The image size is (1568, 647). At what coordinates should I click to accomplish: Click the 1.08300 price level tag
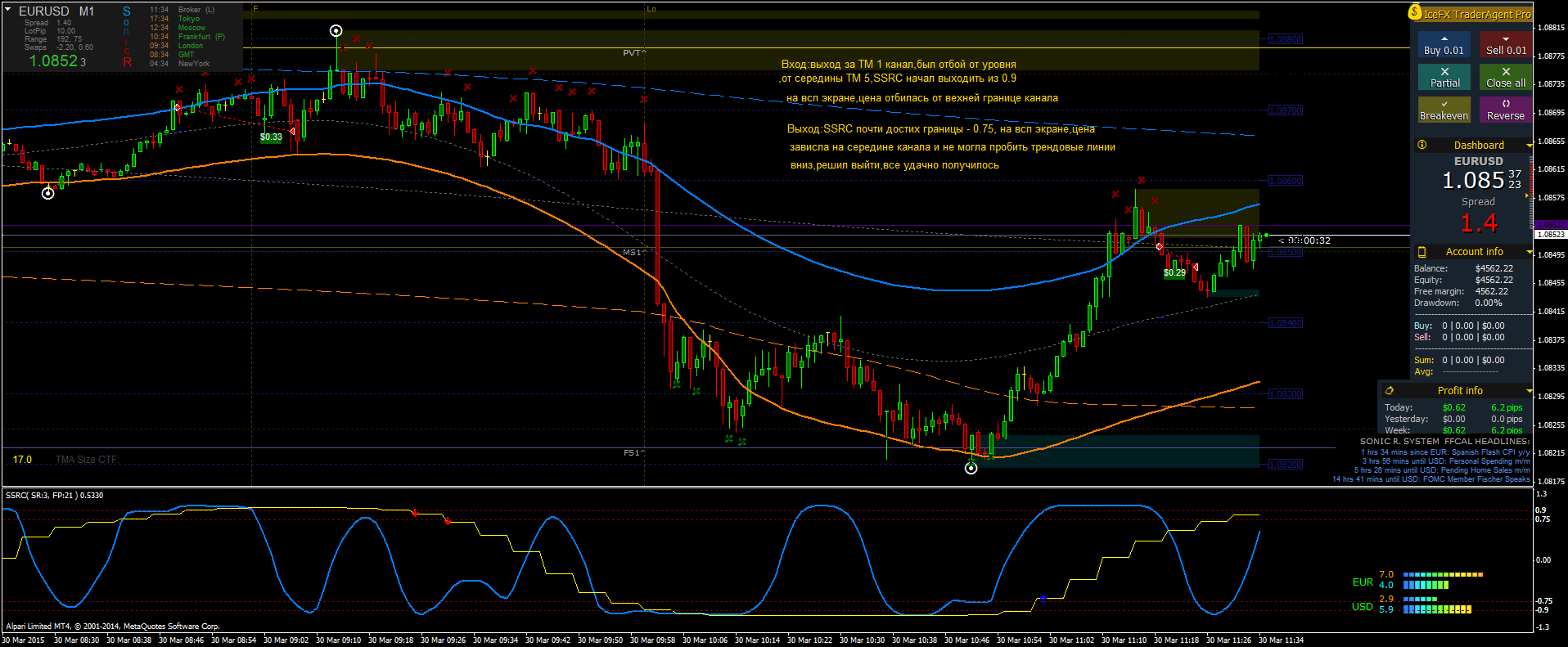tap(1286, 394)
